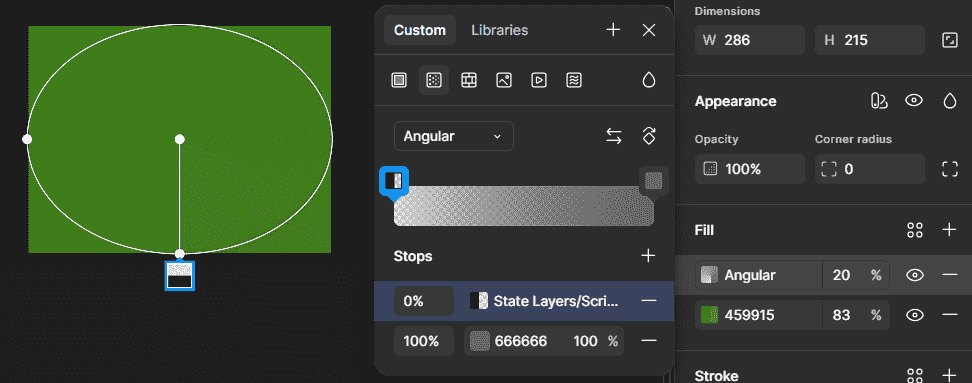Click the gradient bar to add a stop
The image size is (972, 383).
coord(524,206)
